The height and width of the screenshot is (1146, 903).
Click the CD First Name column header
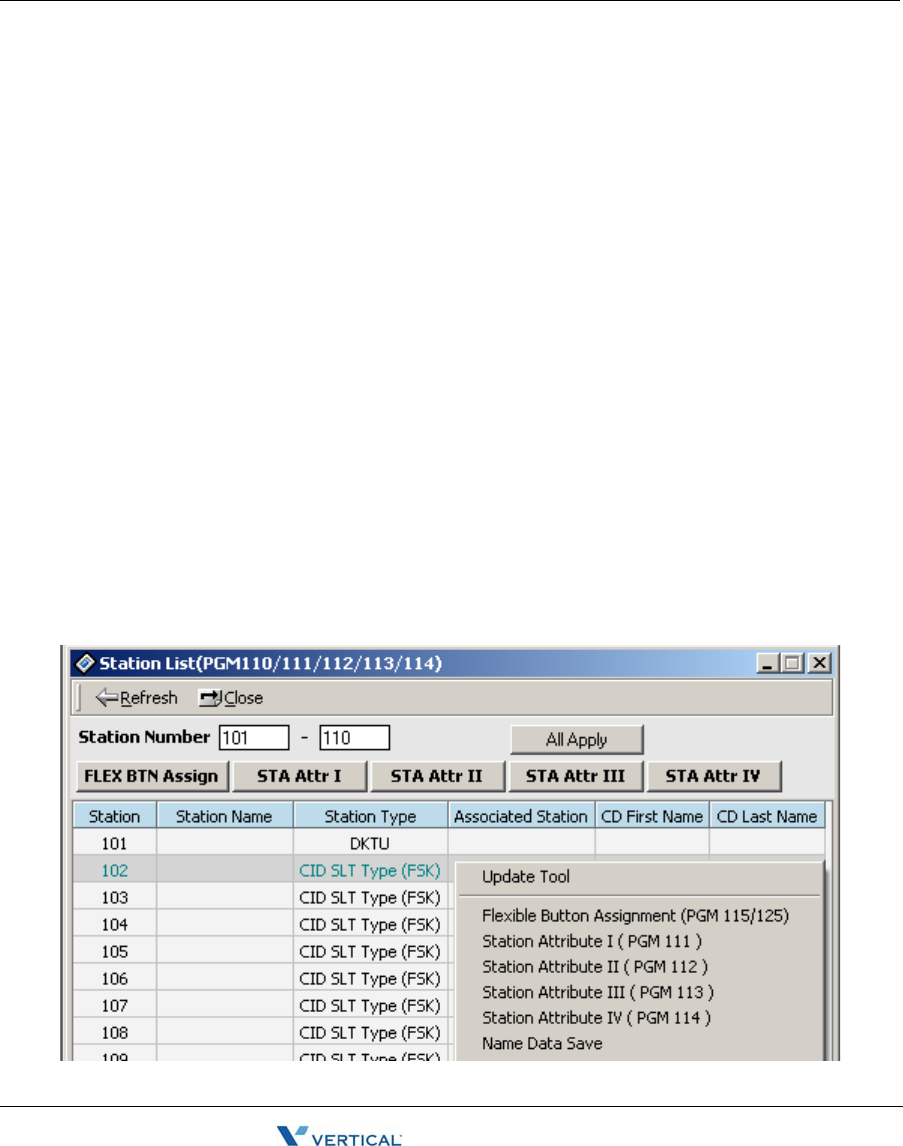point(652,816)
